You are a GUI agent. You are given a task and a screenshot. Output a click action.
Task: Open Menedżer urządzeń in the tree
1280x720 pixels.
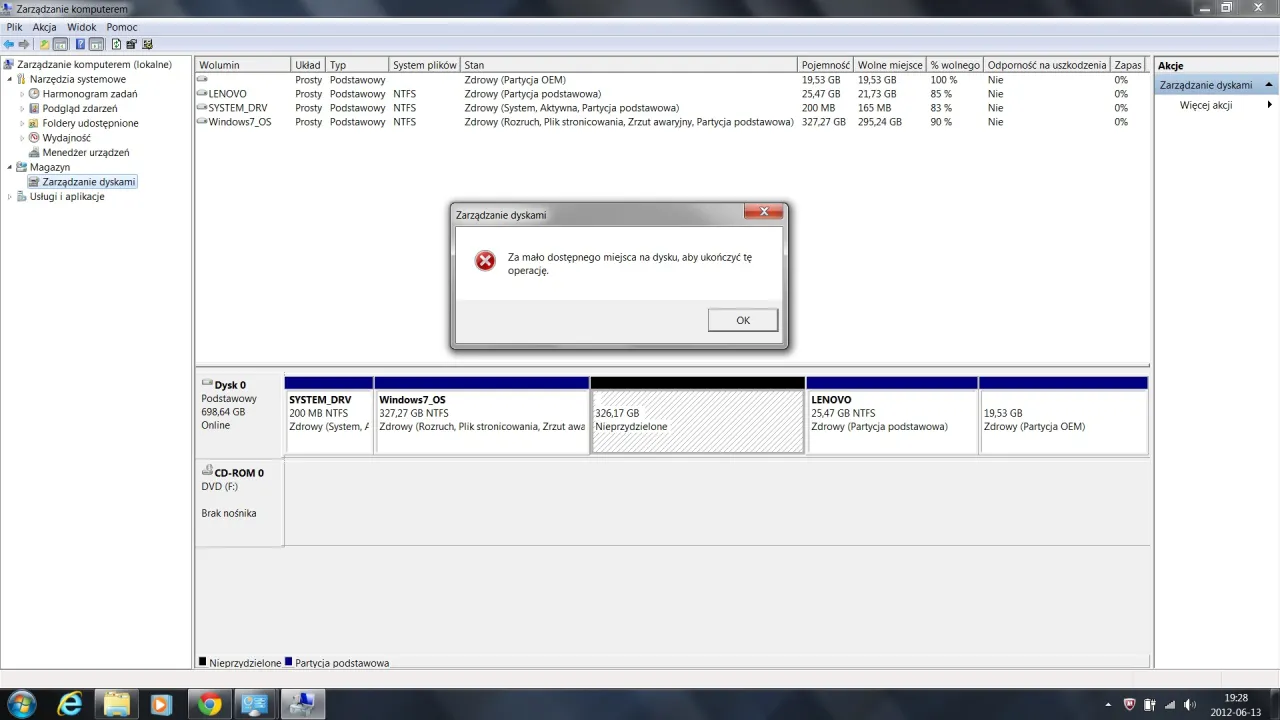click(x=85, y=153)
